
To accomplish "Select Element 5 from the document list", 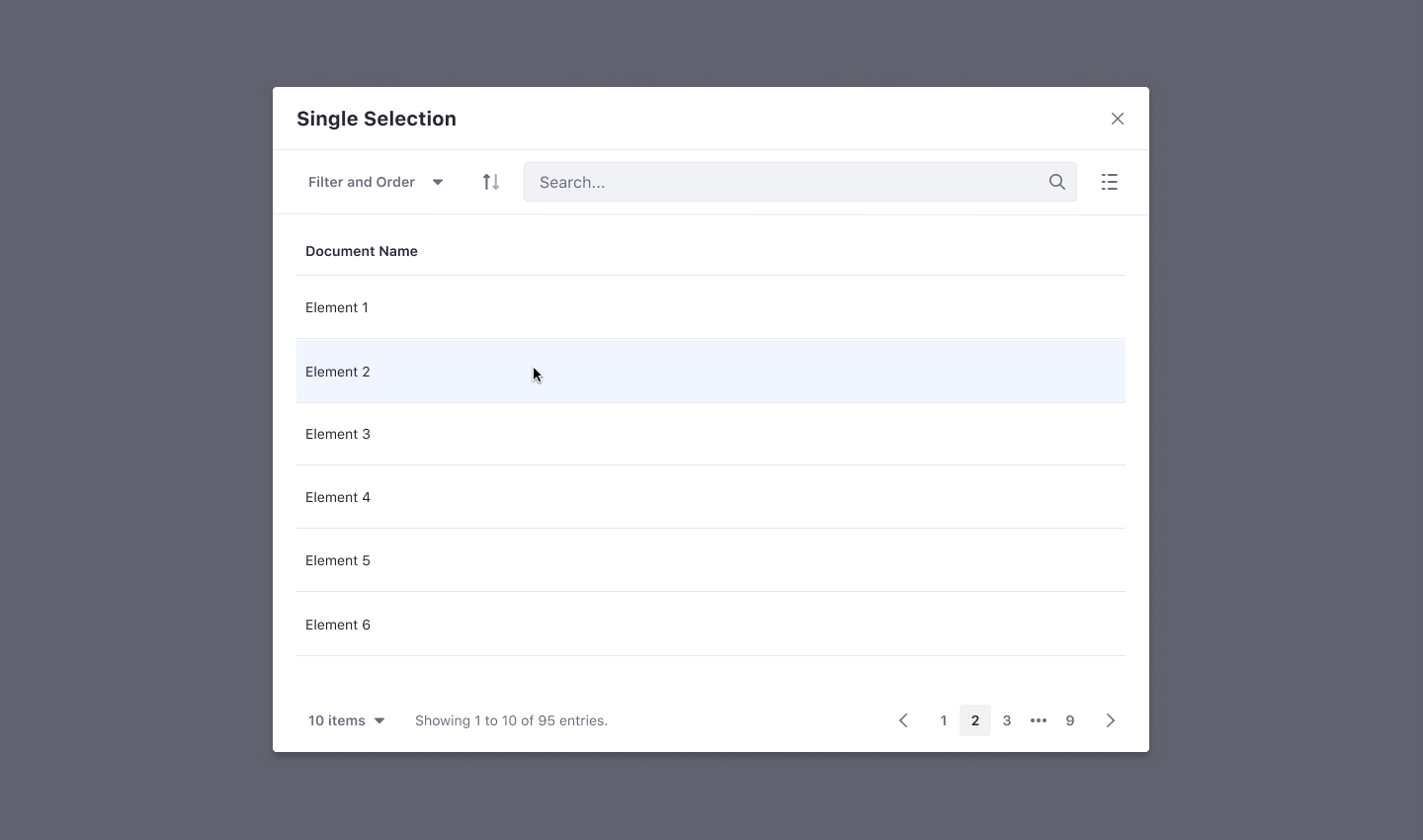I will click(x=338, y=560).
